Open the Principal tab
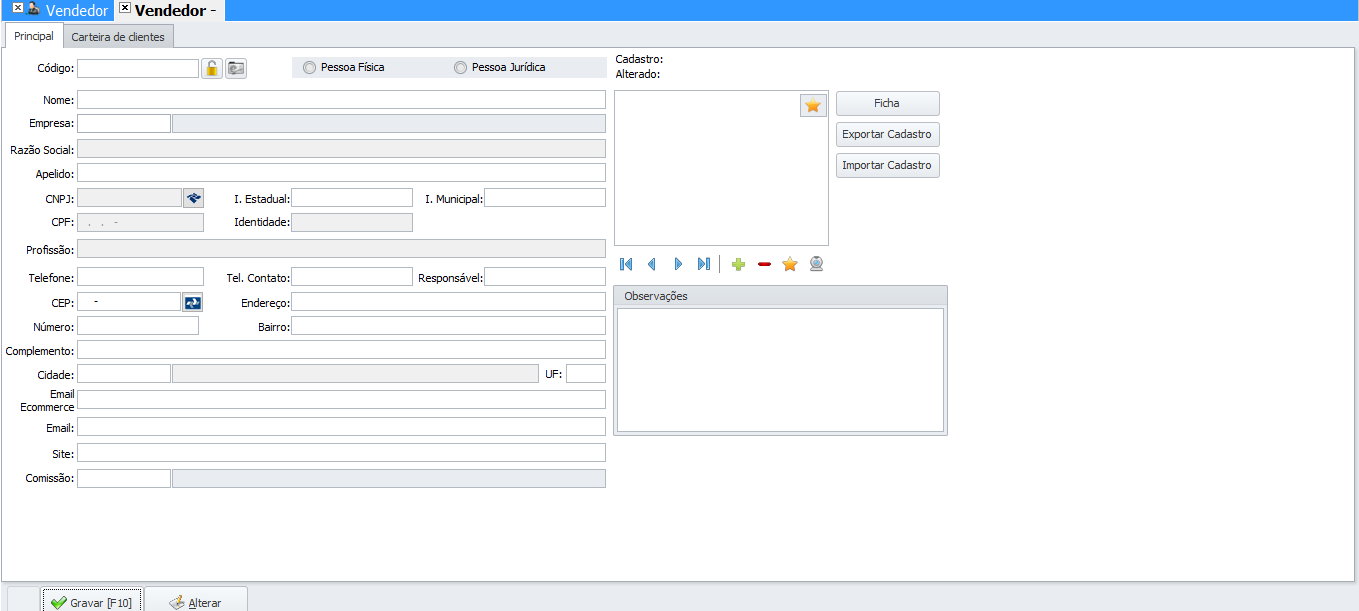Screen dimensions: 1359x611 click(x=33, y=36)
